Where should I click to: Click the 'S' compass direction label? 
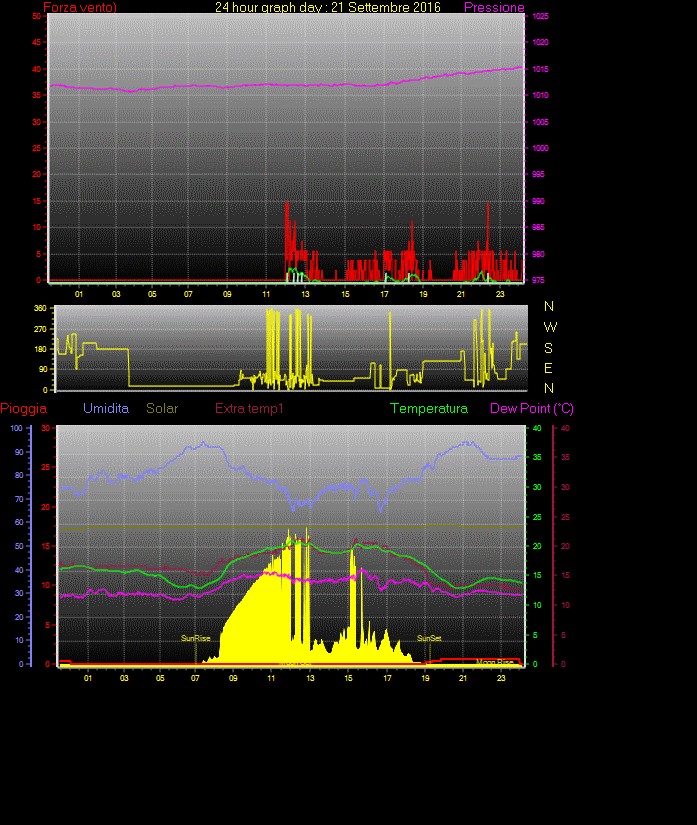click(x=549, y=347)
